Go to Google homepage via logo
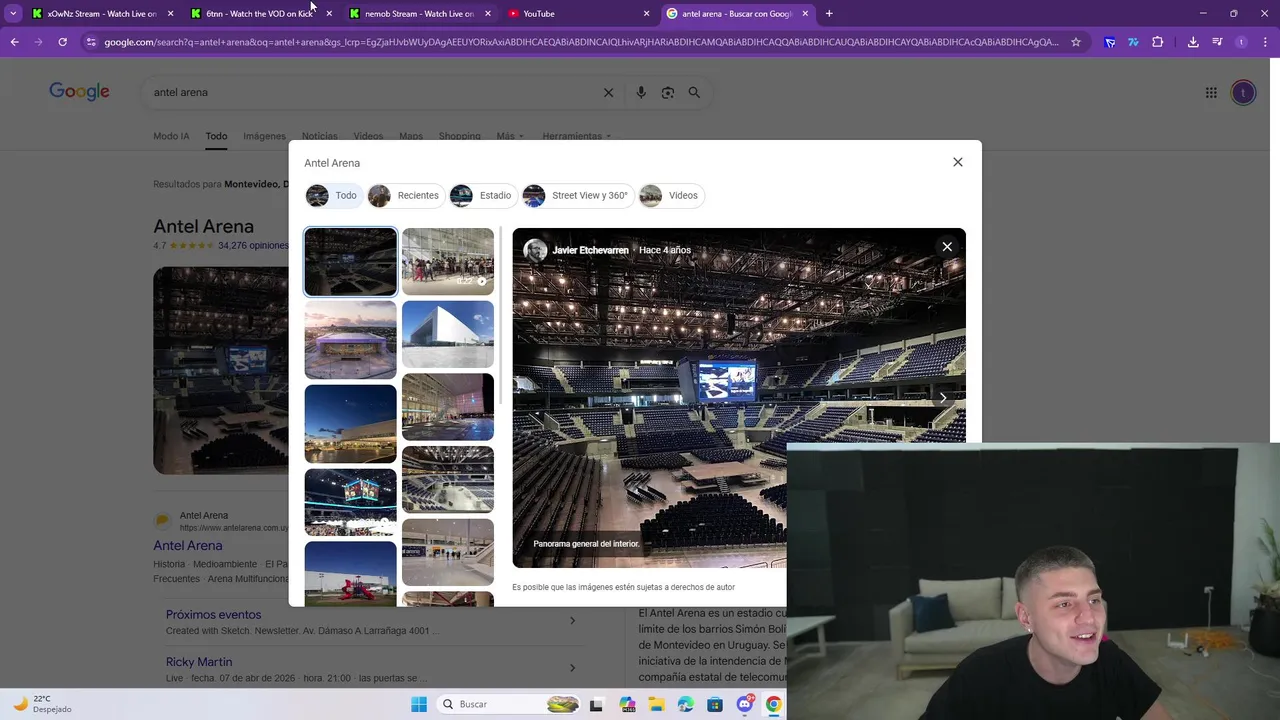 coord(79,92)
